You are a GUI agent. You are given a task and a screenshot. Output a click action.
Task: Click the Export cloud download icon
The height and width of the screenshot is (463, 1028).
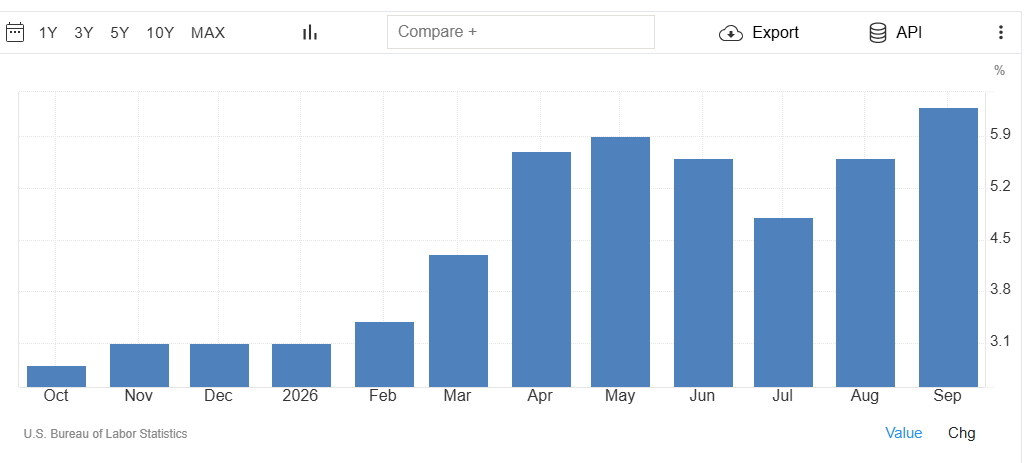731,33
